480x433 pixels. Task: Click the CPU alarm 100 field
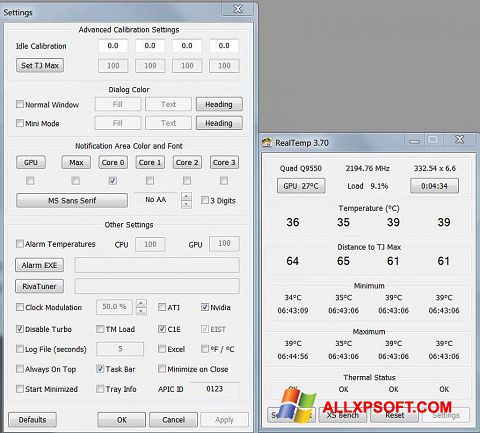150,244
